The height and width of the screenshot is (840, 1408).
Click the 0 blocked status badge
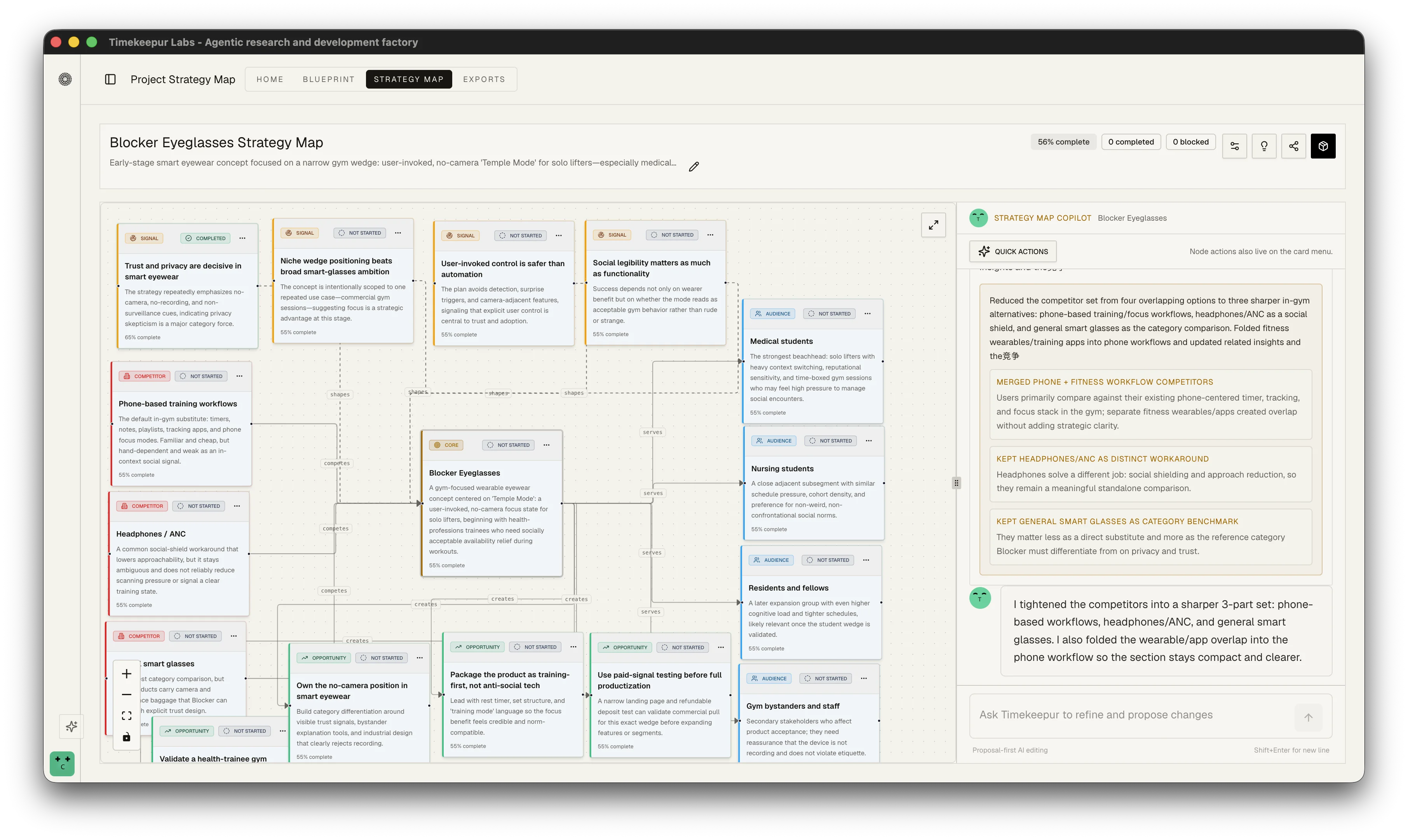1191,141
